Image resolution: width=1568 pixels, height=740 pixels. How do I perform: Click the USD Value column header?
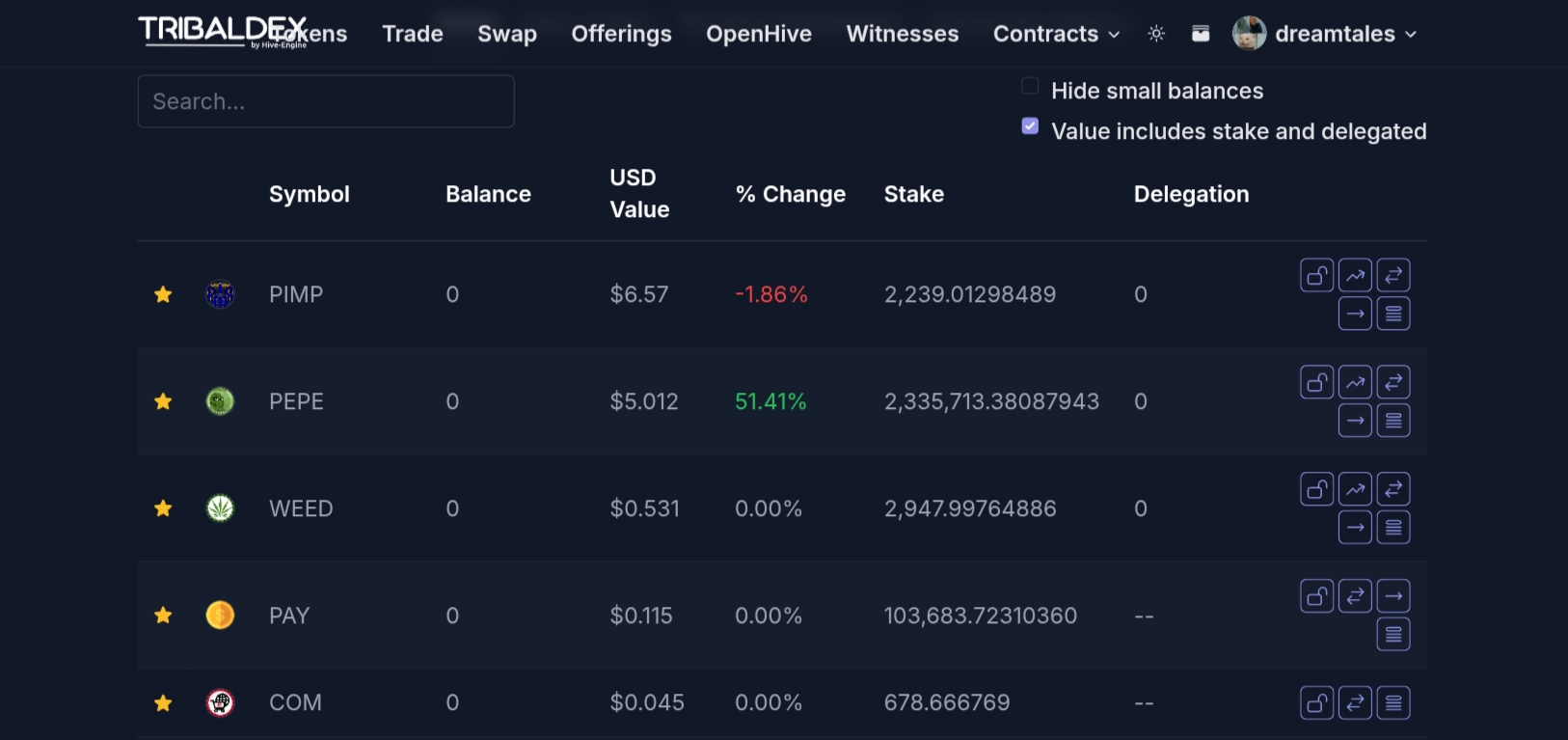tap(639, 193)
